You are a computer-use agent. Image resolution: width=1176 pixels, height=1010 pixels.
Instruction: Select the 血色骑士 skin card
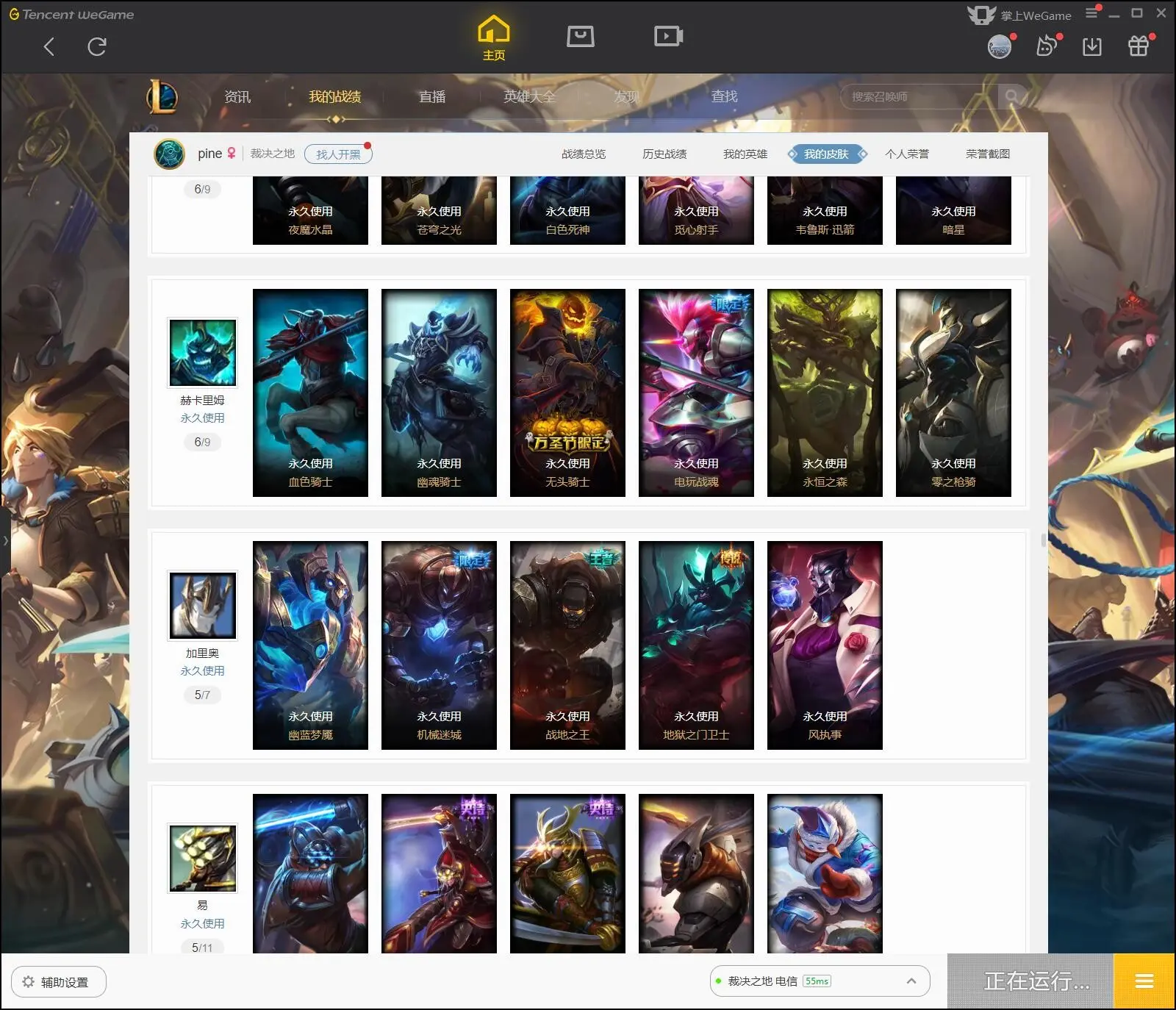pos(310,393)
